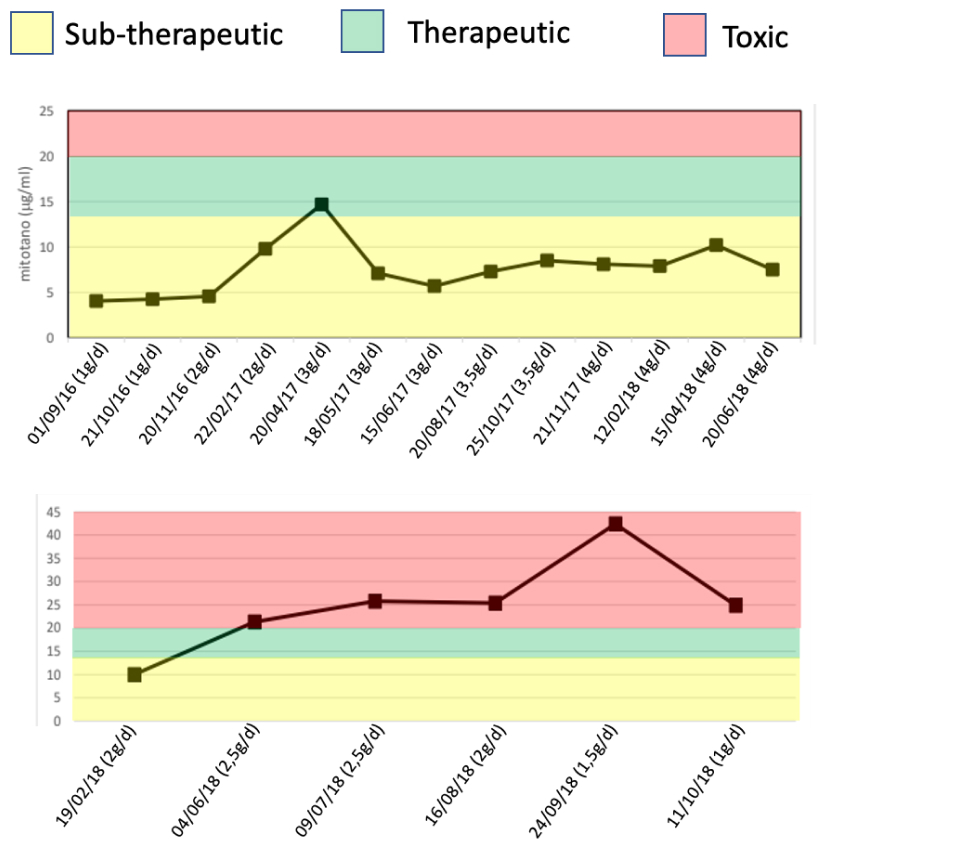Viewport: 960px width, 860px height.
Task: Click the green Therapeutic legend swatch
Action: click(x=363, y=33)
